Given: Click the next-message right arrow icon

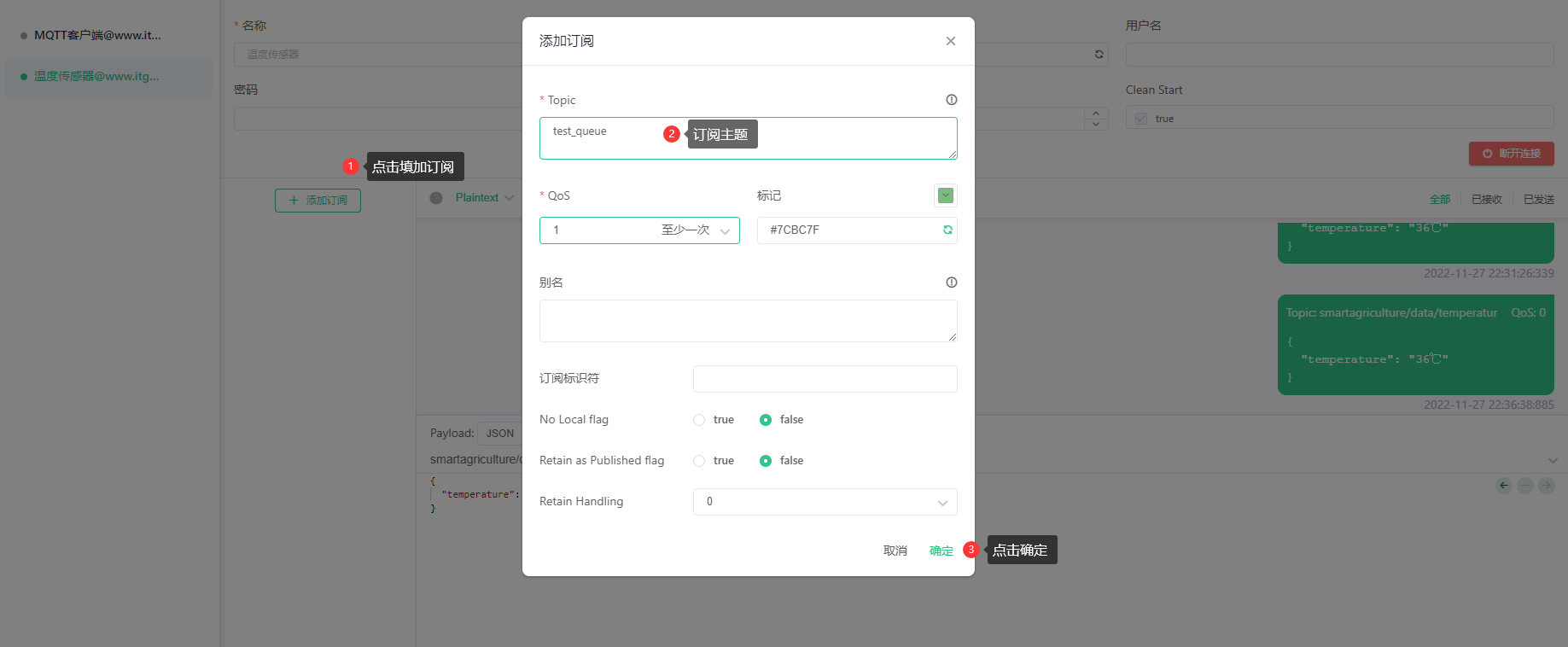Looking at the screenshot, I should (x=1547, y=486).
